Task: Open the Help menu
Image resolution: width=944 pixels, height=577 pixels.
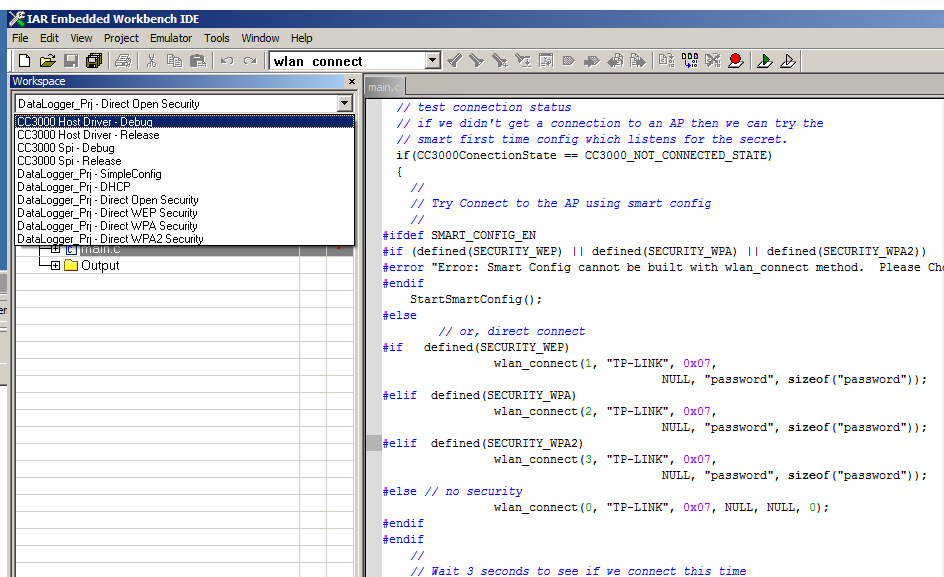Action: pyautogui.click(x=302, y=38)
